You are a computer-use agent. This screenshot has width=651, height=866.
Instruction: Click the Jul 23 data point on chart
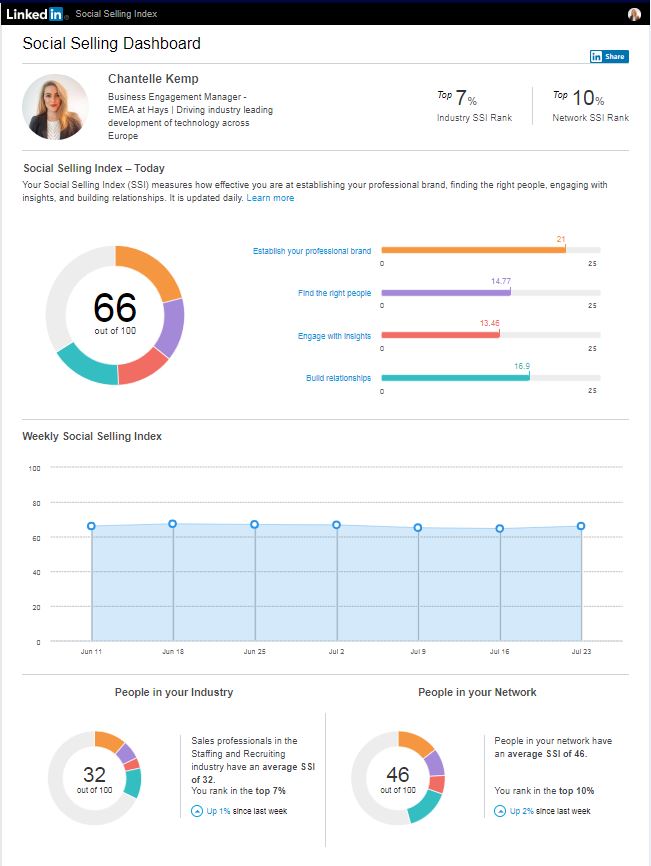click(x=581, y=526)
